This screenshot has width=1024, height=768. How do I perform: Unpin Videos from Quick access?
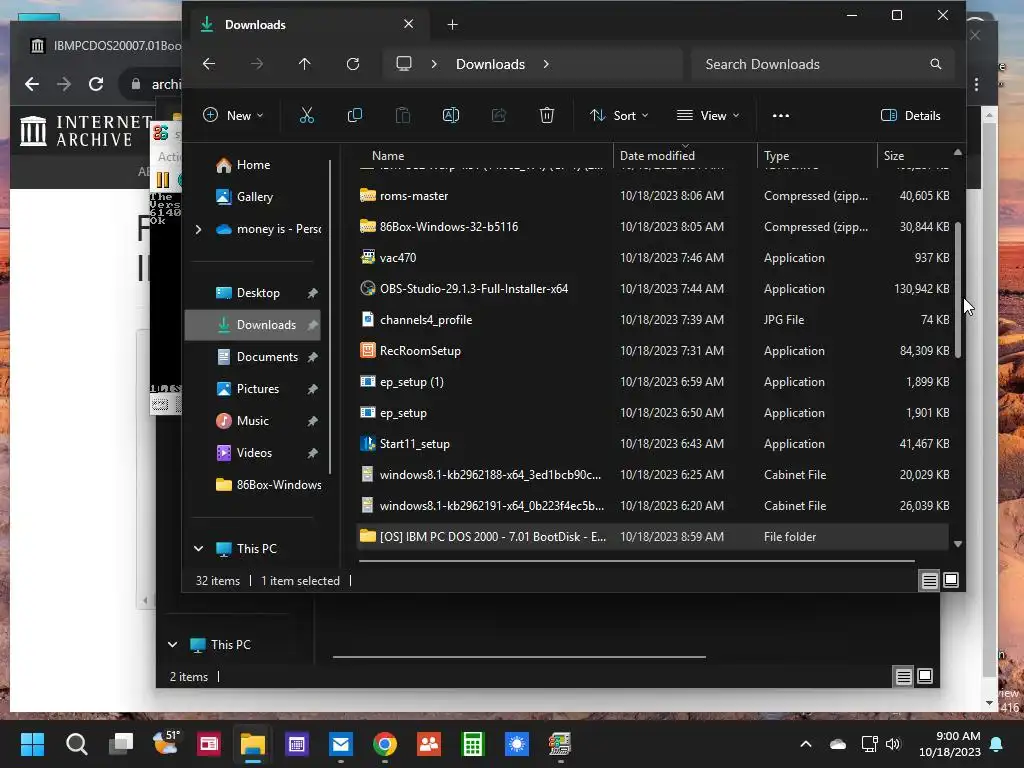click(x=313, y=453)
